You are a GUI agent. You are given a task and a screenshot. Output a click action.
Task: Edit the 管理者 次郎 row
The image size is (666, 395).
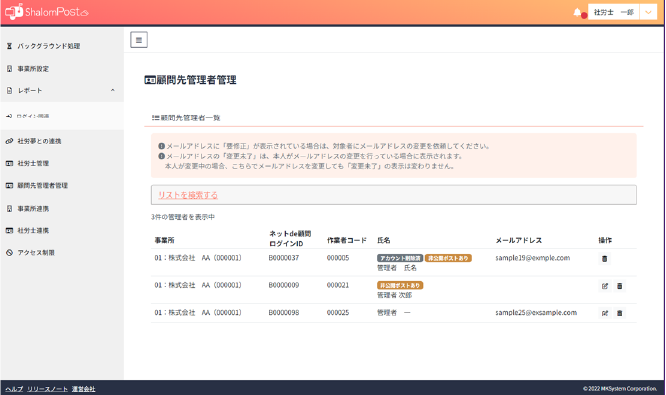[605, 286]
